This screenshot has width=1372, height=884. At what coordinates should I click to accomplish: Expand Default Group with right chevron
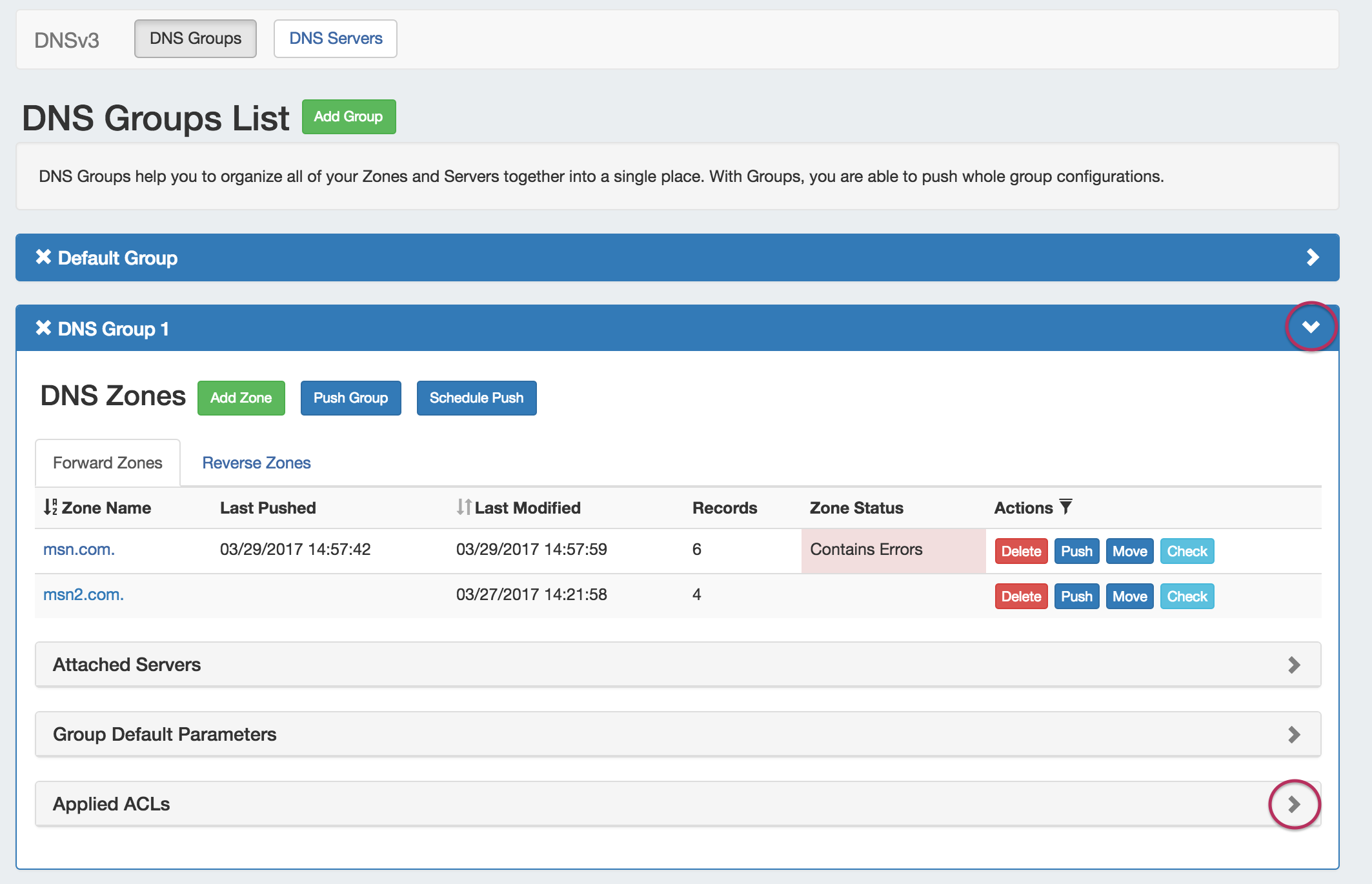[x=1312, y=257]
